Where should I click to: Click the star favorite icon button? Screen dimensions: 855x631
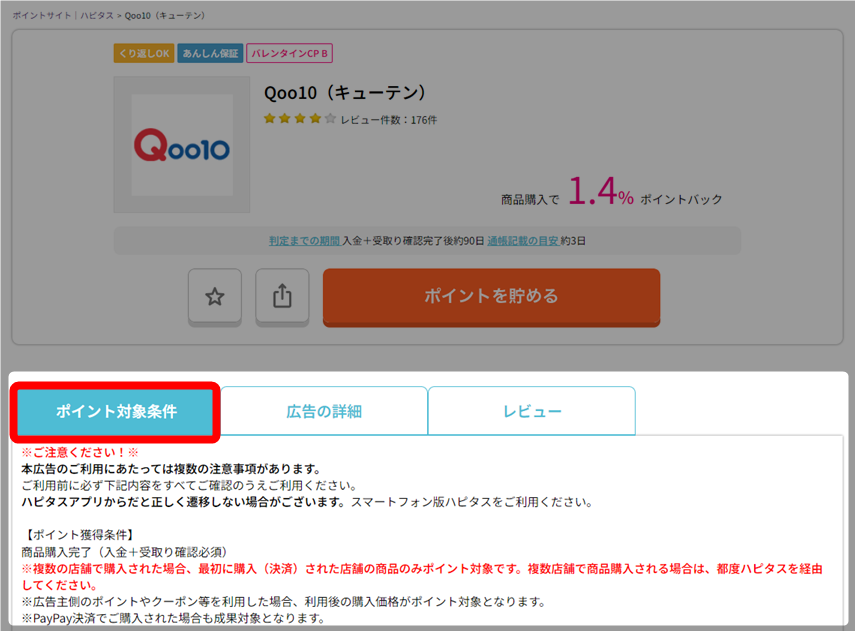pyautogui.click(x=215, y=297)
